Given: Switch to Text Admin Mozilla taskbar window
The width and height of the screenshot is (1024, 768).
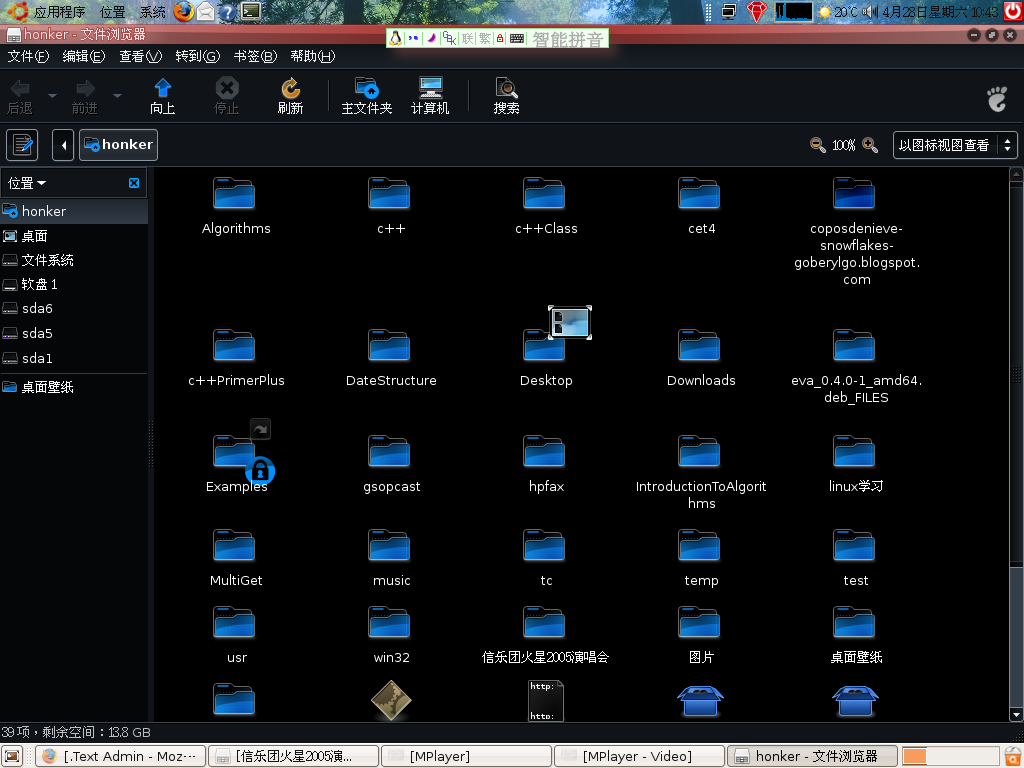Looking at the screenshot, I should point(120,756).
